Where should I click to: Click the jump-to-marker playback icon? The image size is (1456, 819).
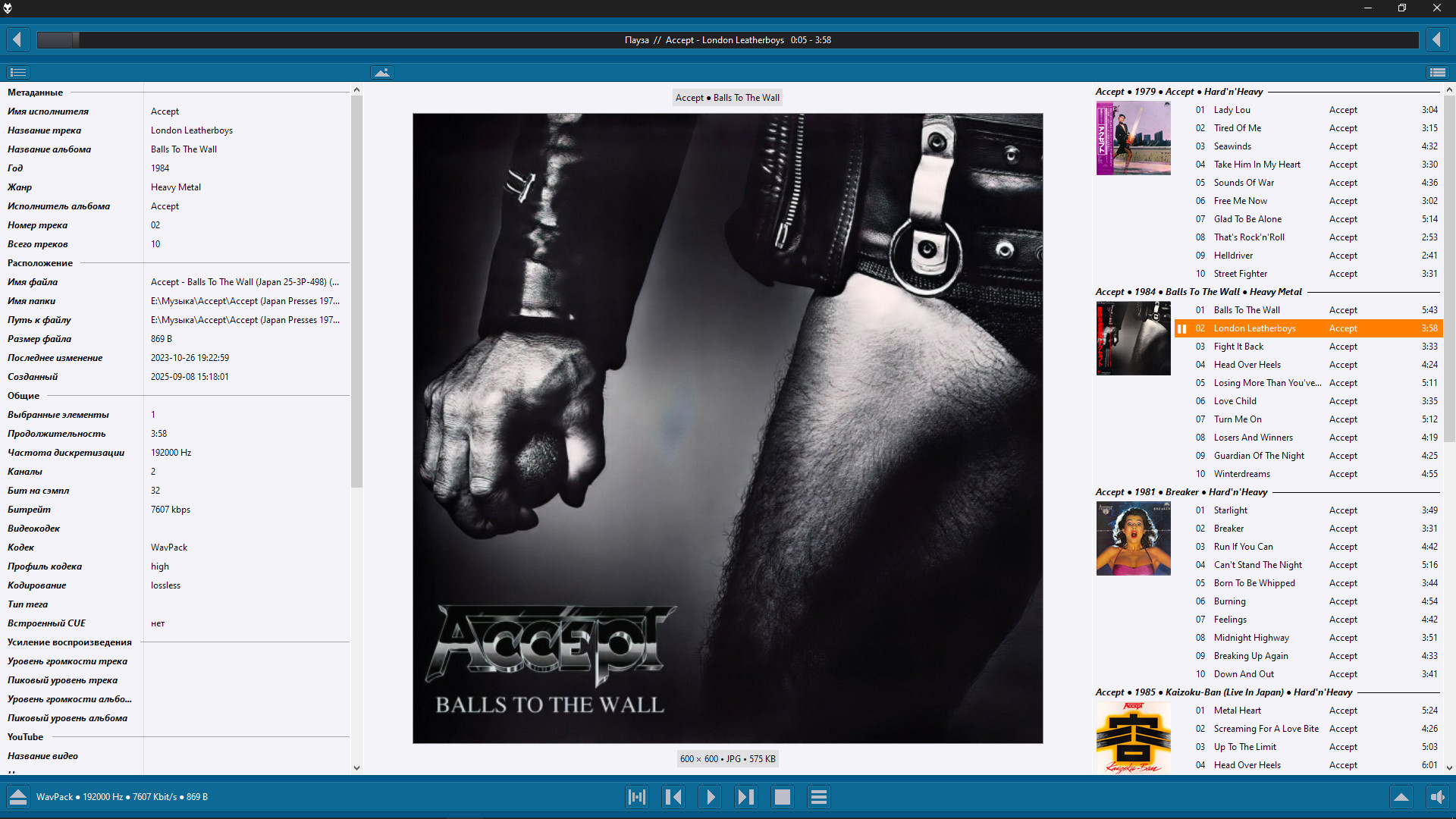click(637, 797)
